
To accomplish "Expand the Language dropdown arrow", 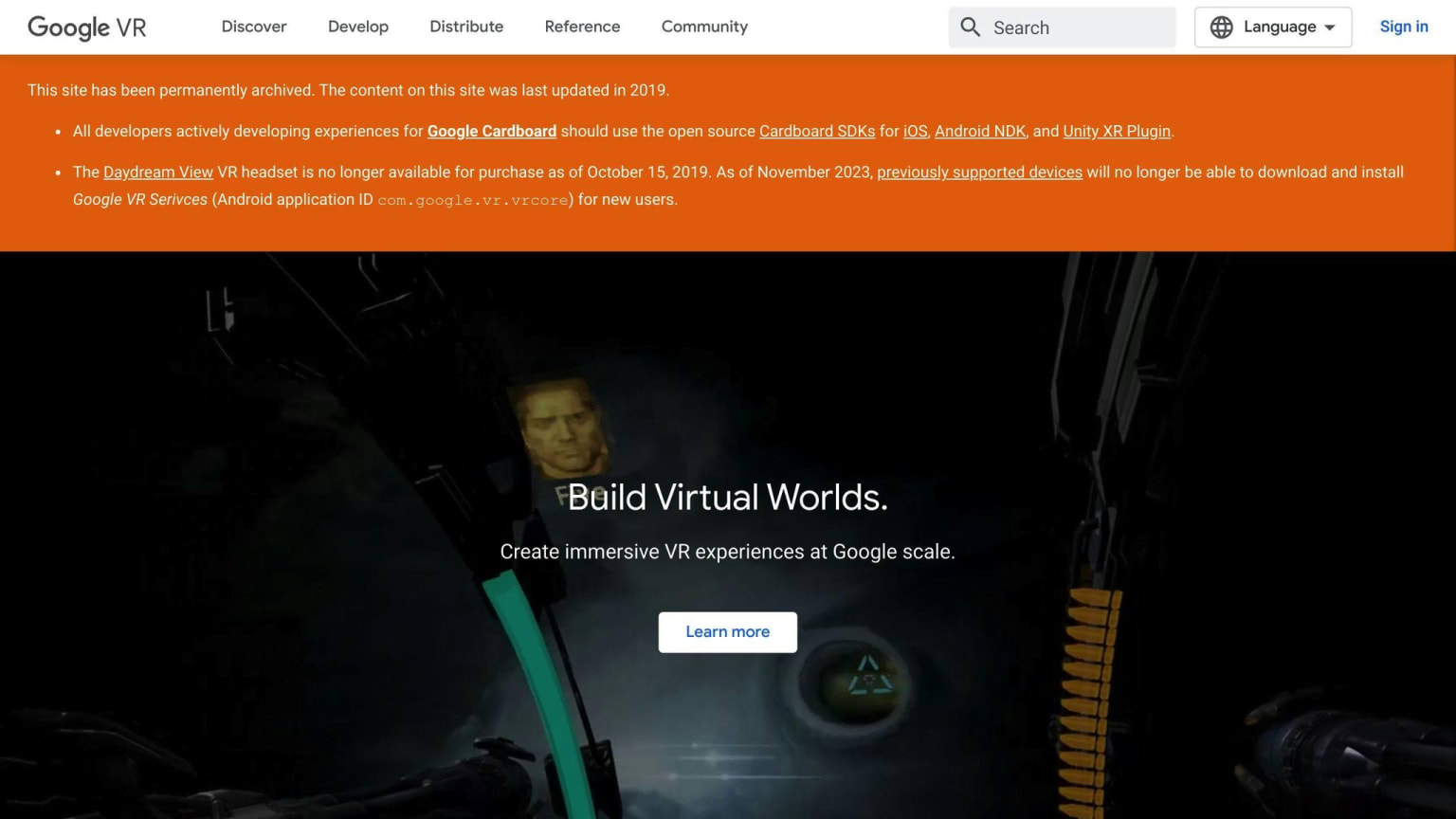I will pos(1330,27).
